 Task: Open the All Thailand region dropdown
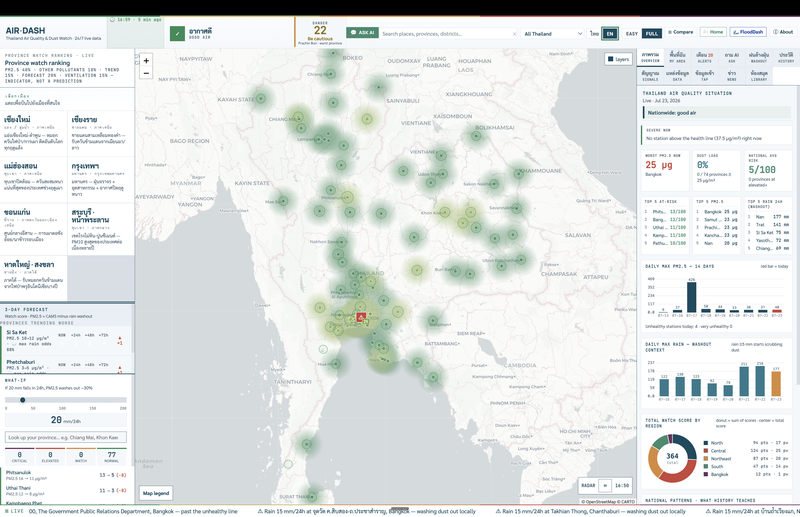coord(553,34)
